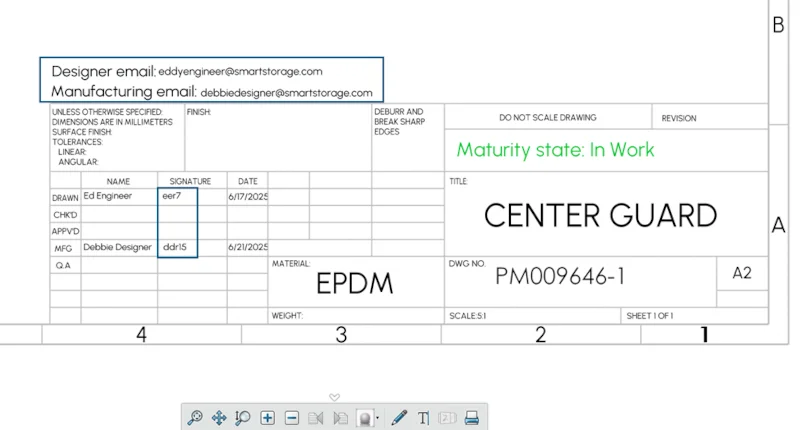This screenshot has width=800, height=430.
Task: Open the display style dropdown arrow
Action: coord(378,418)
